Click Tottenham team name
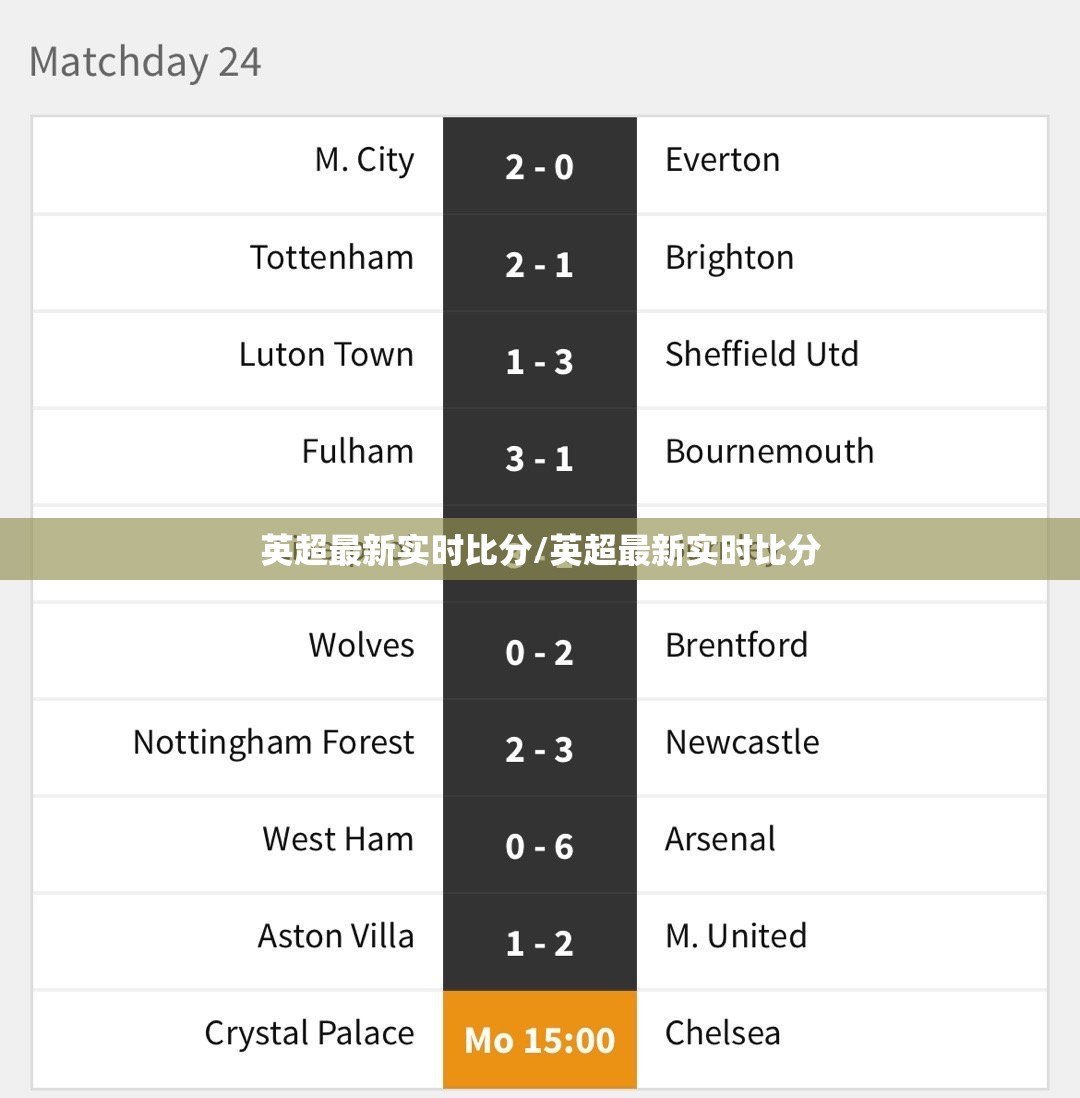 [332, 257]
